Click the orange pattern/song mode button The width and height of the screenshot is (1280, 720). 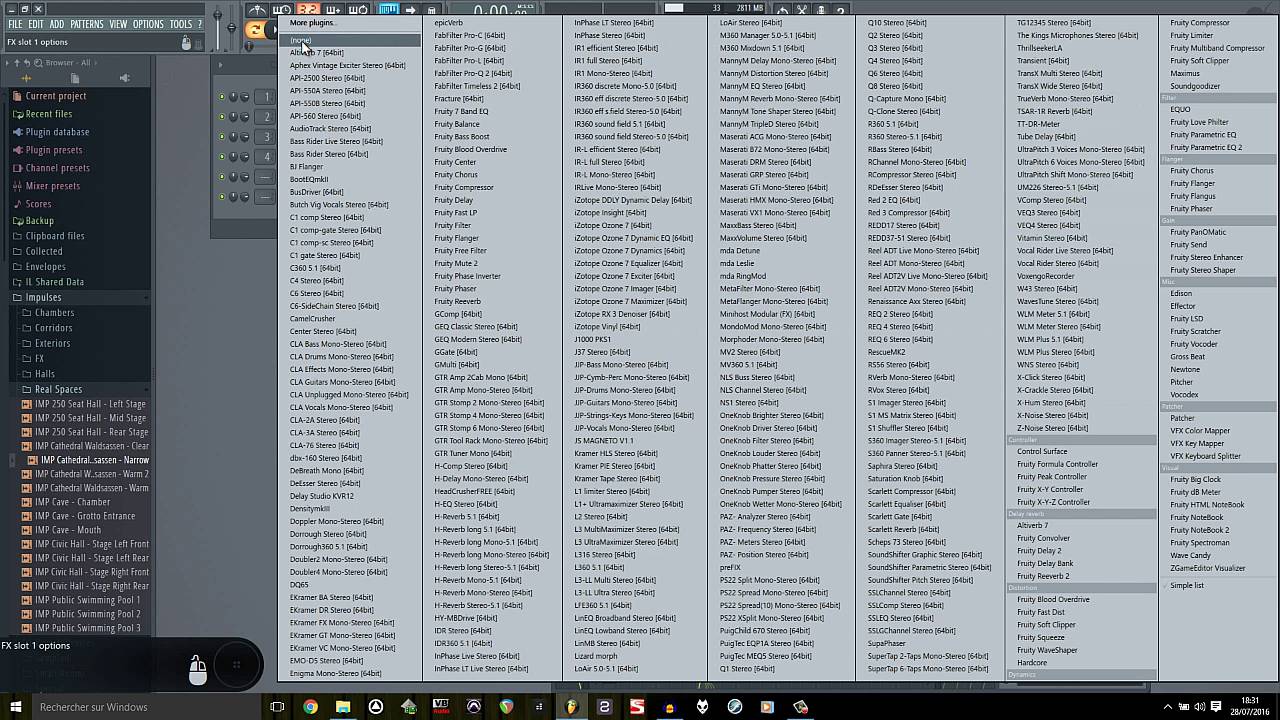click(x=256, y=30)
